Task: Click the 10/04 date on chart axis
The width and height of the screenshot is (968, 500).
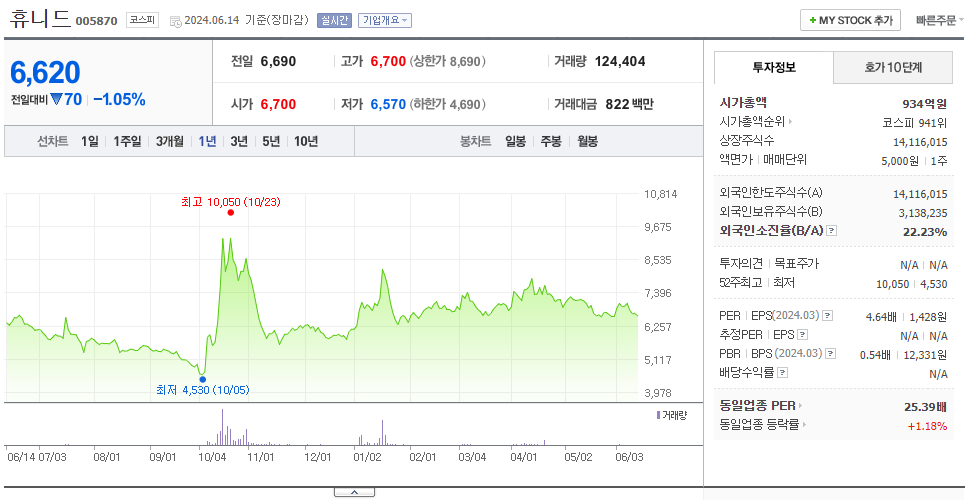Action: (x=212, y=457)
